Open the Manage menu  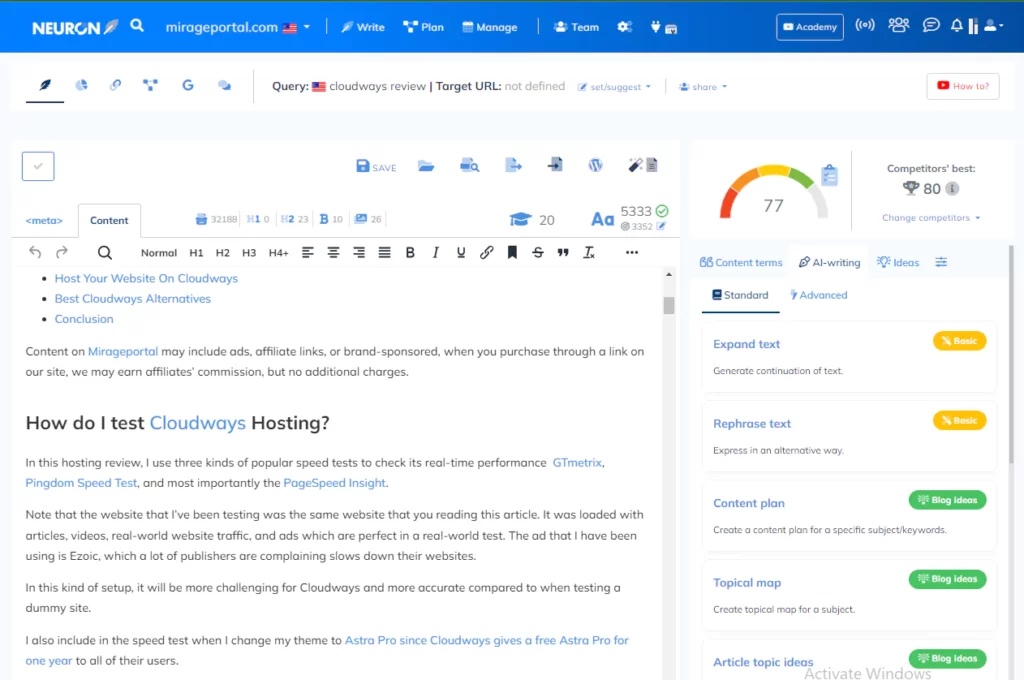[490, 27]
